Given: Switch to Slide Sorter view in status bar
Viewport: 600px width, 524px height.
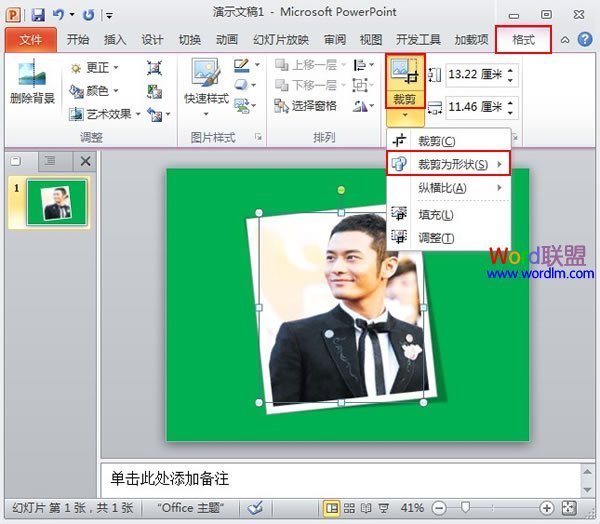Looking at the screenshot, I should coord(349,508).
